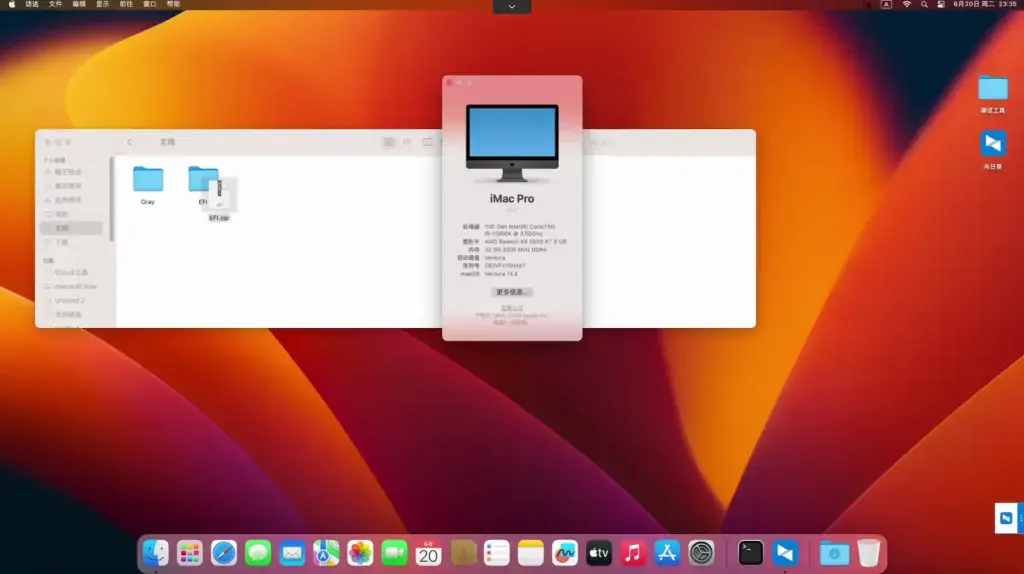1024x574 pixels.
Task: Open Terminal from the Dock
Action: tap(750, 553)
